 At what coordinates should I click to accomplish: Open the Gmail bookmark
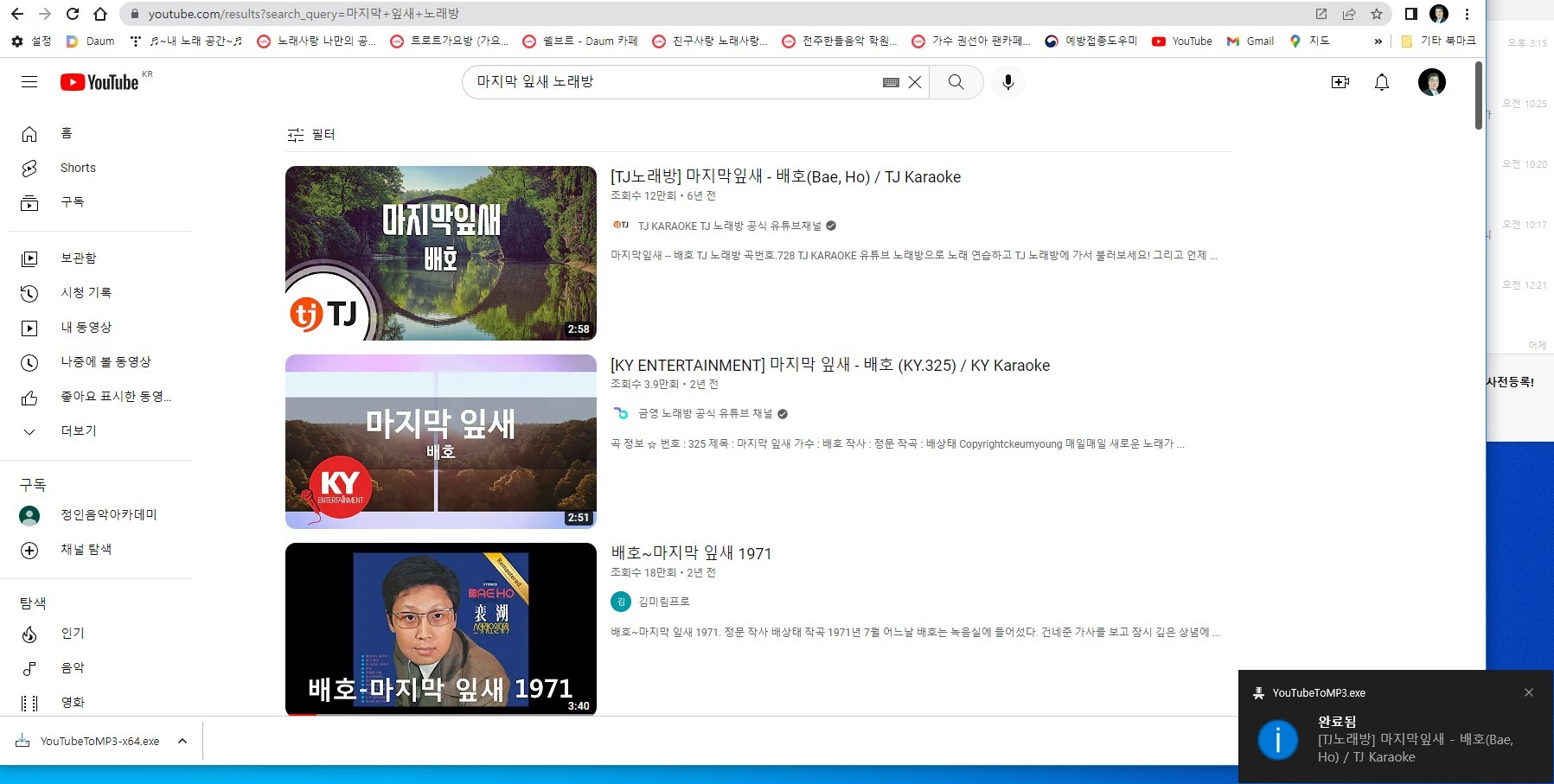pos(1250,41)
